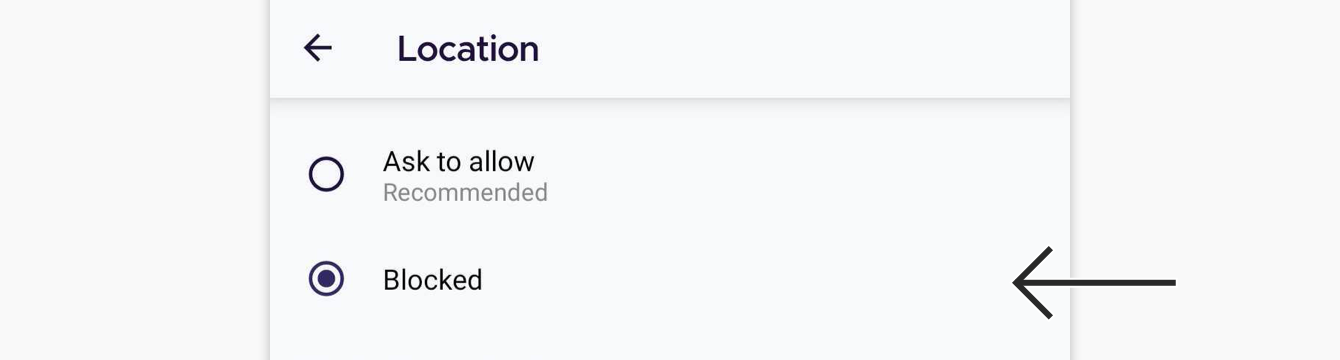Click the Blocked option row
Image resolution: width=1340 pixels, height=360 pixels.
(x=670, y=280)
